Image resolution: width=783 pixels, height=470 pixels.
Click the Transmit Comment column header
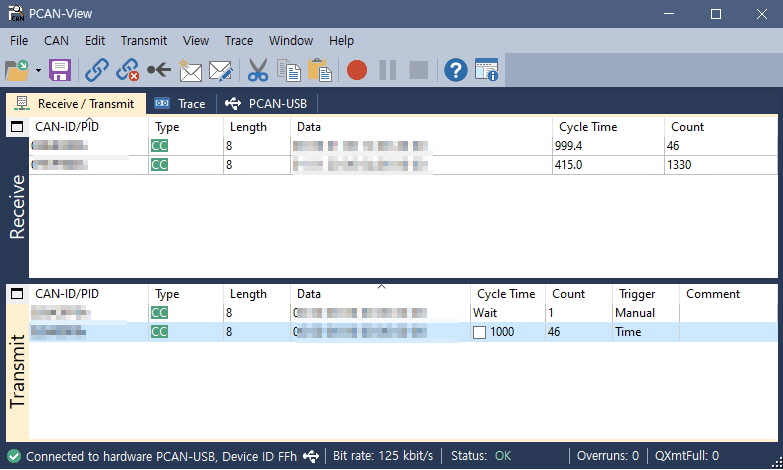(x=728, y=294)
